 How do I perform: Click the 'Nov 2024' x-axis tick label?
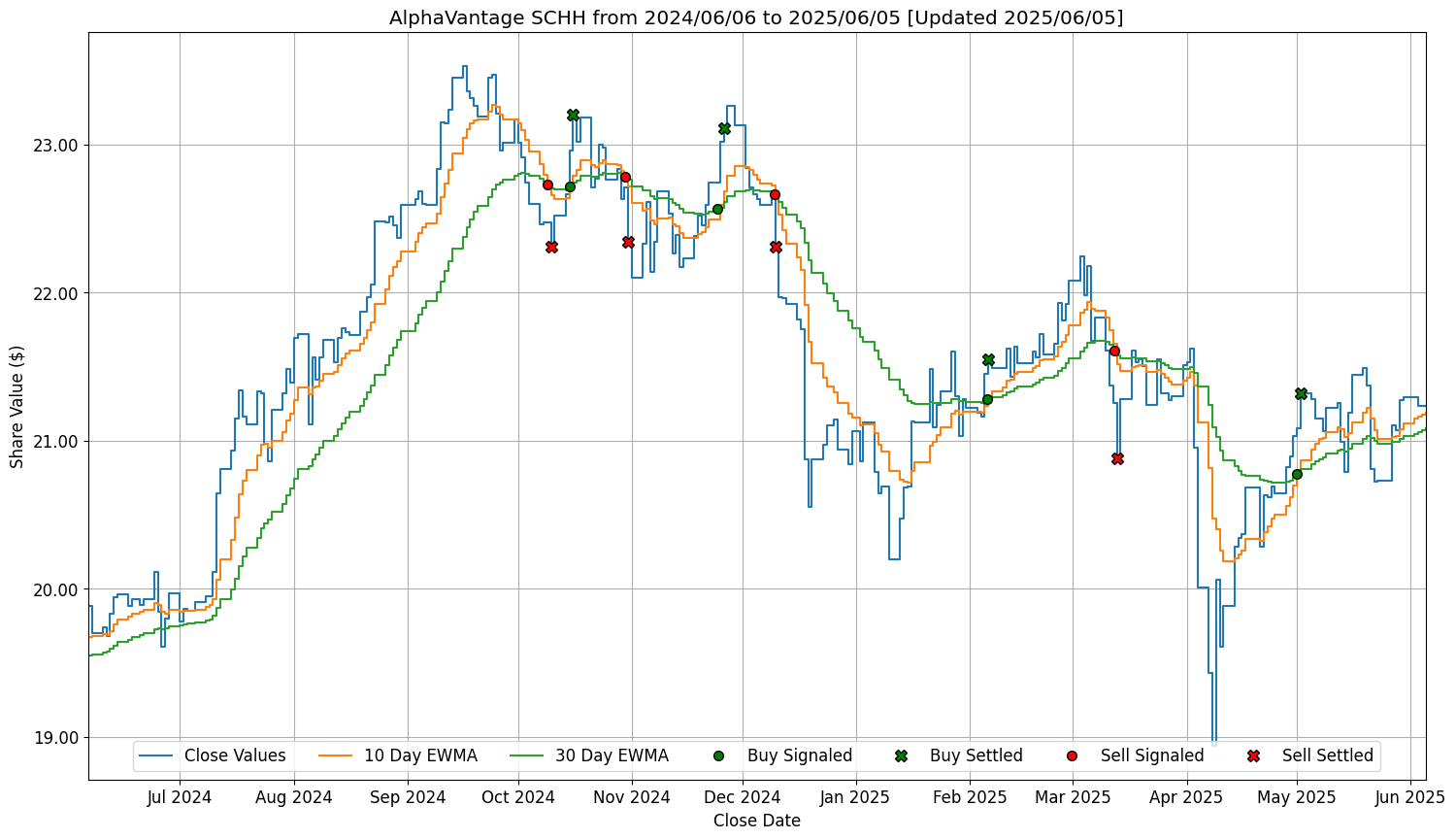[633, 797]
